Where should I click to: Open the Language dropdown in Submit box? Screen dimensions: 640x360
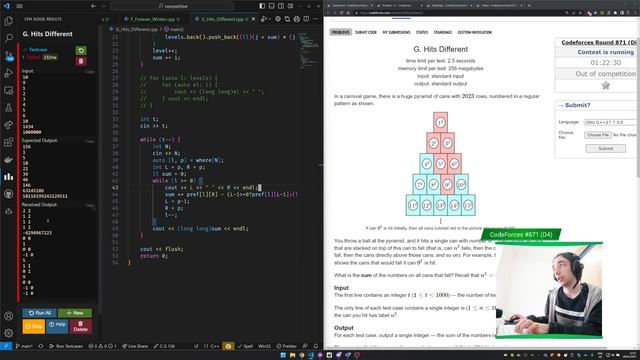[610, 122]
